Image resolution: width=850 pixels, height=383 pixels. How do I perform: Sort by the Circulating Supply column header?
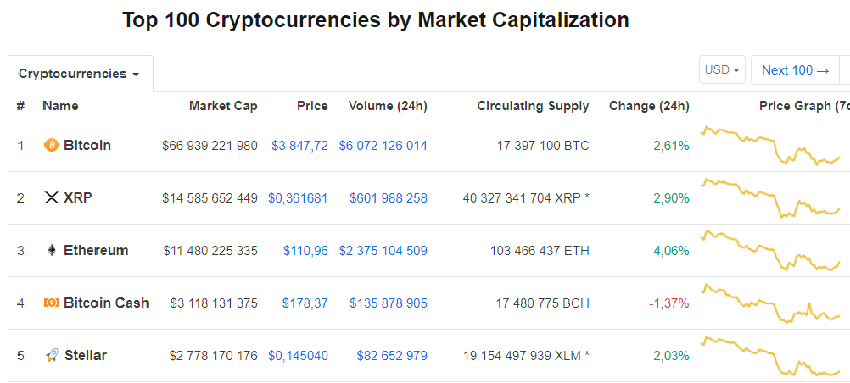pyautogui.click(x=533, y=106)
